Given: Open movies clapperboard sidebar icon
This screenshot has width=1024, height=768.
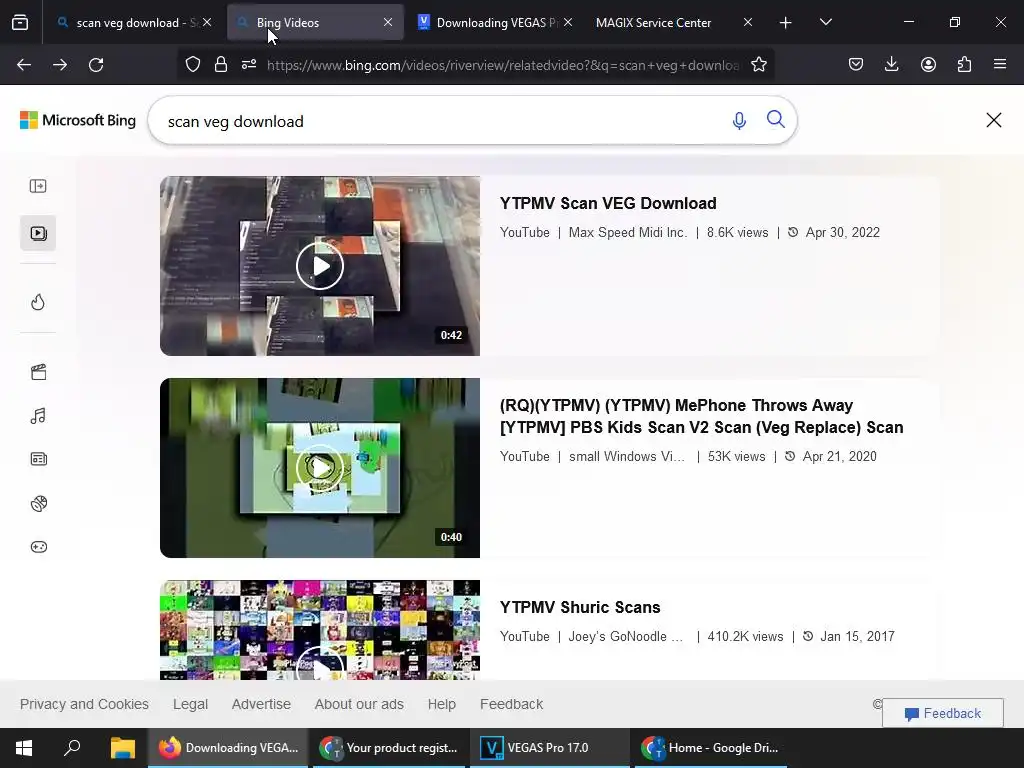Looking at the screenshot, I should (39, 372).
